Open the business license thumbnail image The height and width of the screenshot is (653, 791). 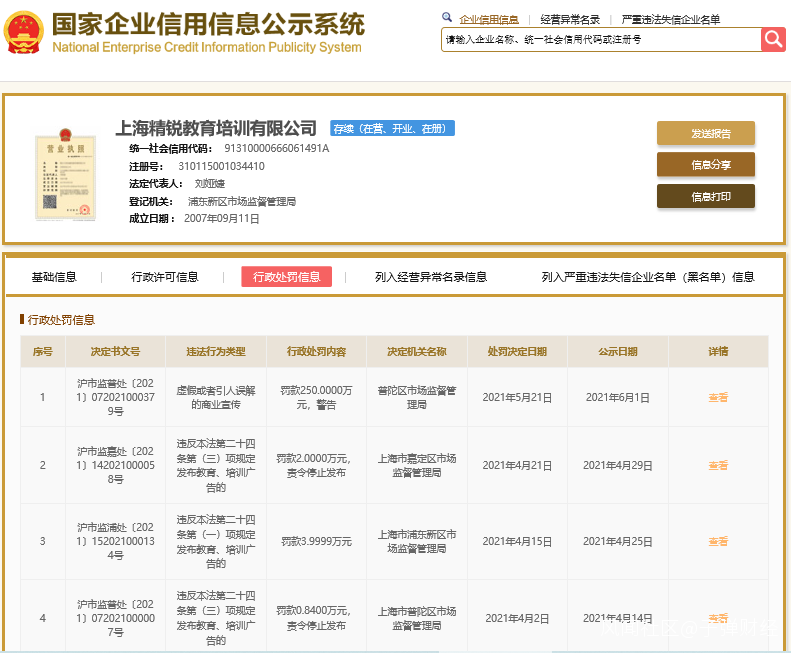click(x=62, y=174)
